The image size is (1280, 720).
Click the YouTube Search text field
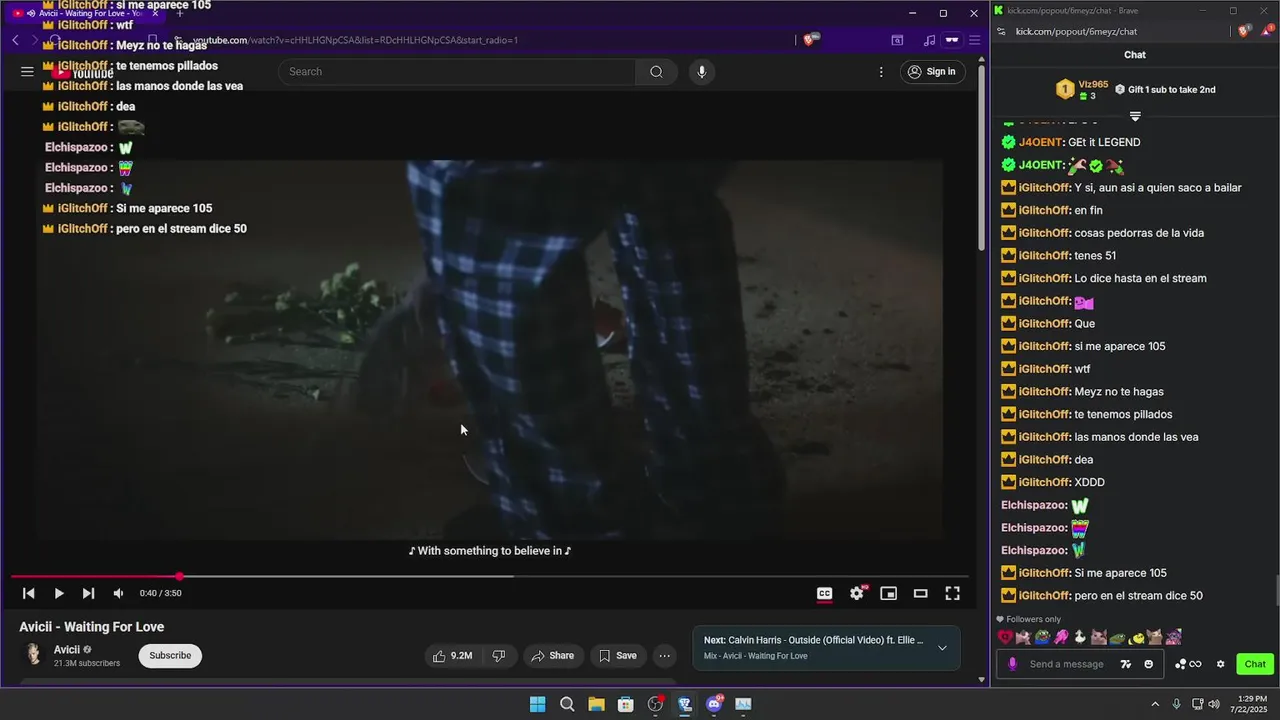pyautogui.click(x=457, y=72)
